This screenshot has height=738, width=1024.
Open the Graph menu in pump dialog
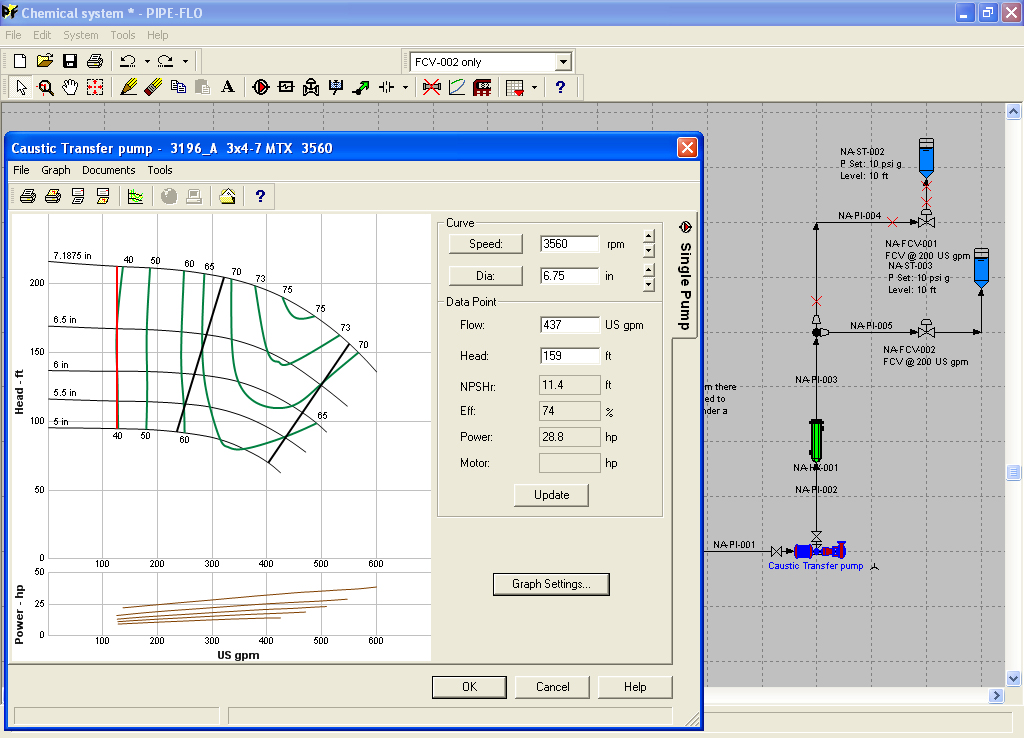[x=56, y=170]
